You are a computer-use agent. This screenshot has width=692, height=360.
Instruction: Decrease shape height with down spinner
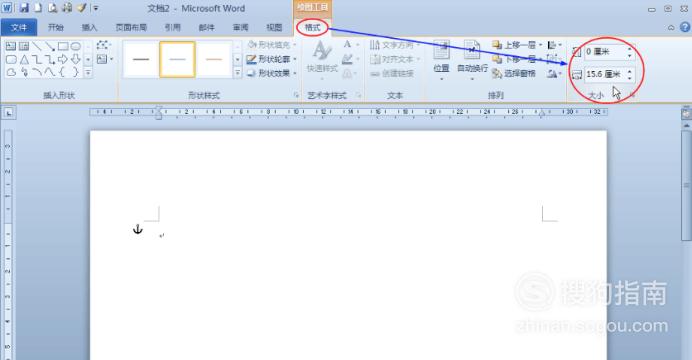[630, 55]
